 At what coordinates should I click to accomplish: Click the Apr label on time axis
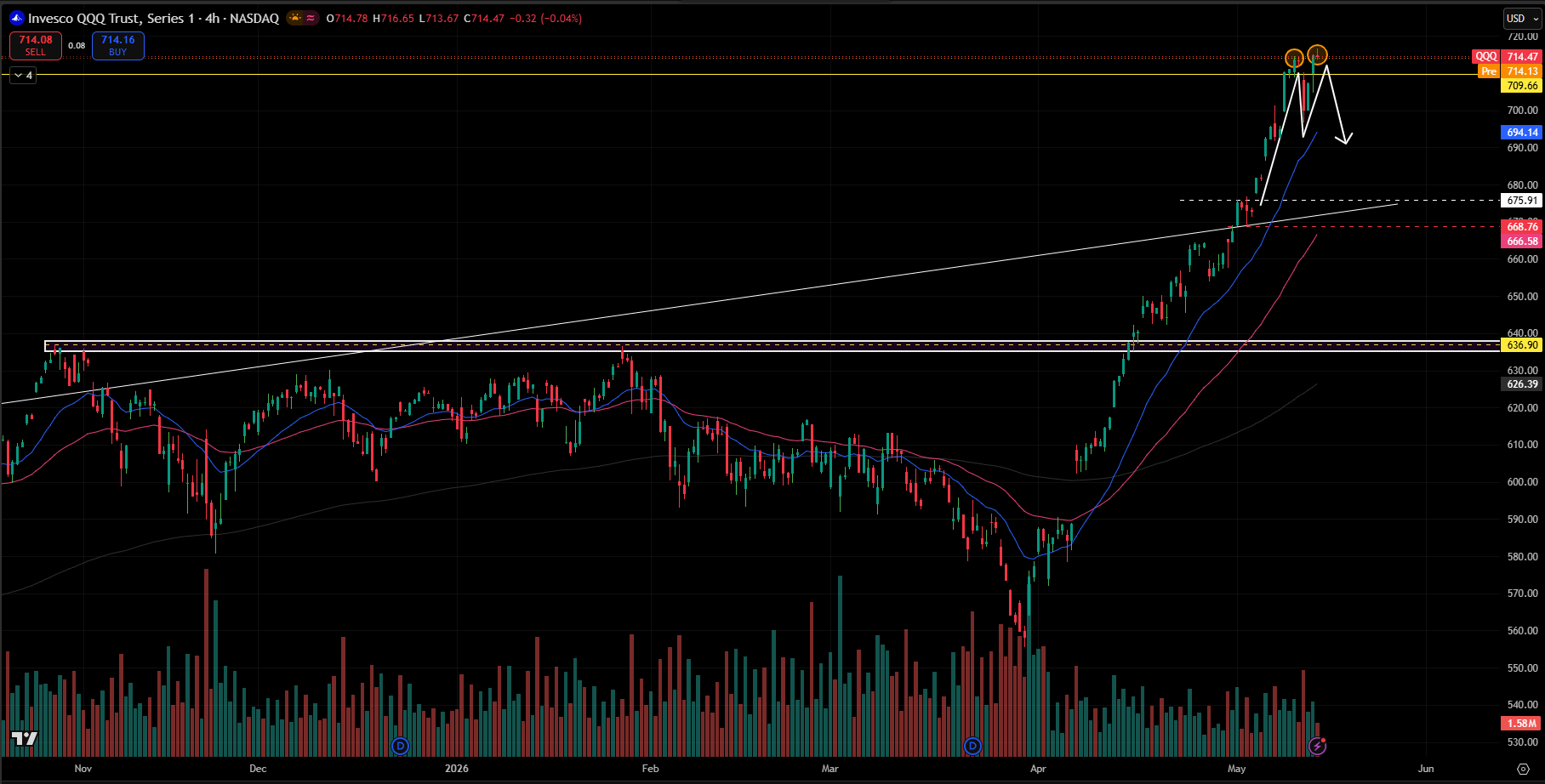pos(1038,769)
